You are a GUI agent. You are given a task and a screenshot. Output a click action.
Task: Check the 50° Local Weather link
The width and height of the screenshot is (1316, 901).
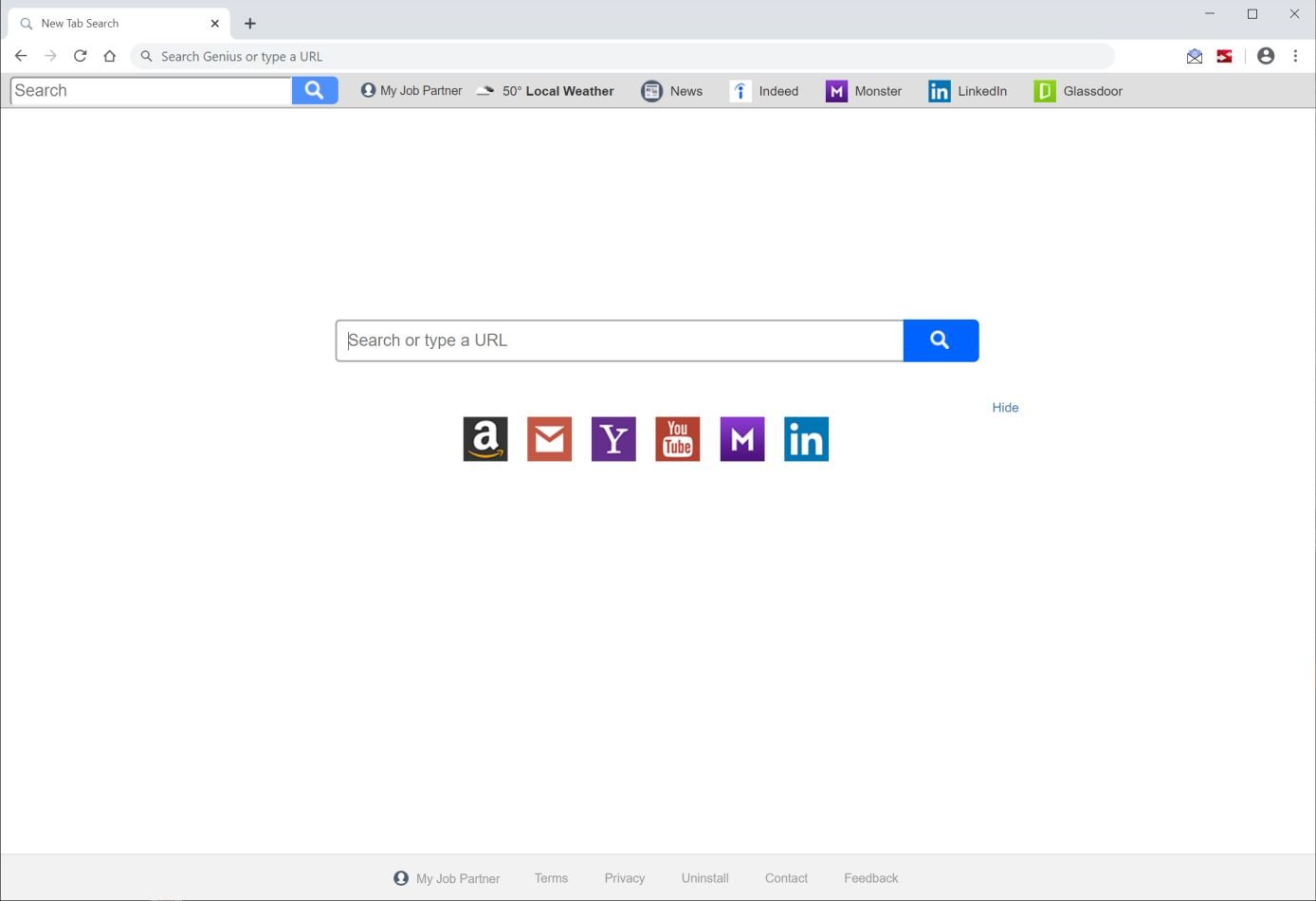click(545, 91)
